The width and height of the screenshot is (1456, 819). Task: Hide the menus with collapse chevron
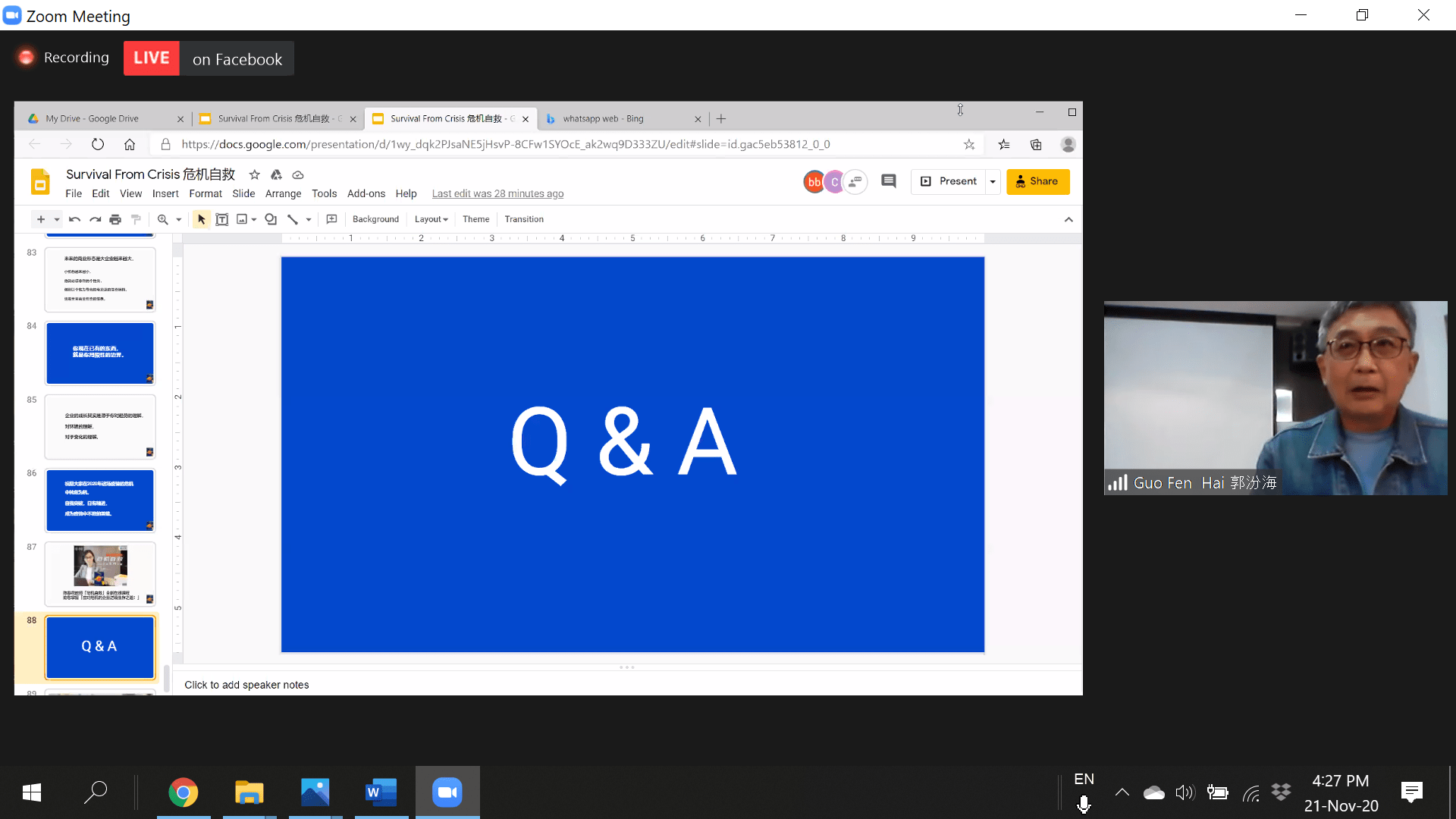coord(1068,219)
